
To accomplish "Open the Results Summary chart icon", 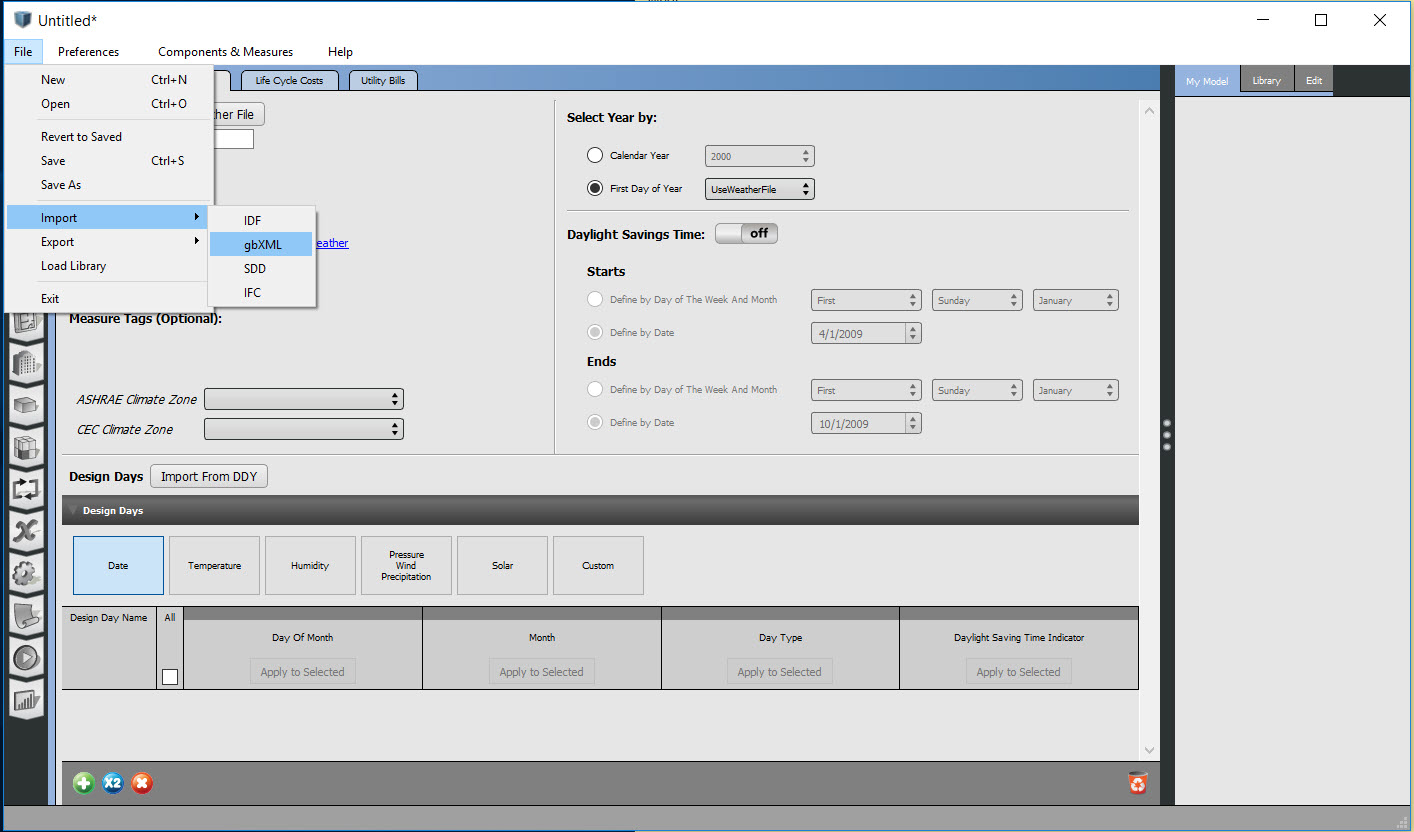I will tap(26, 698).
